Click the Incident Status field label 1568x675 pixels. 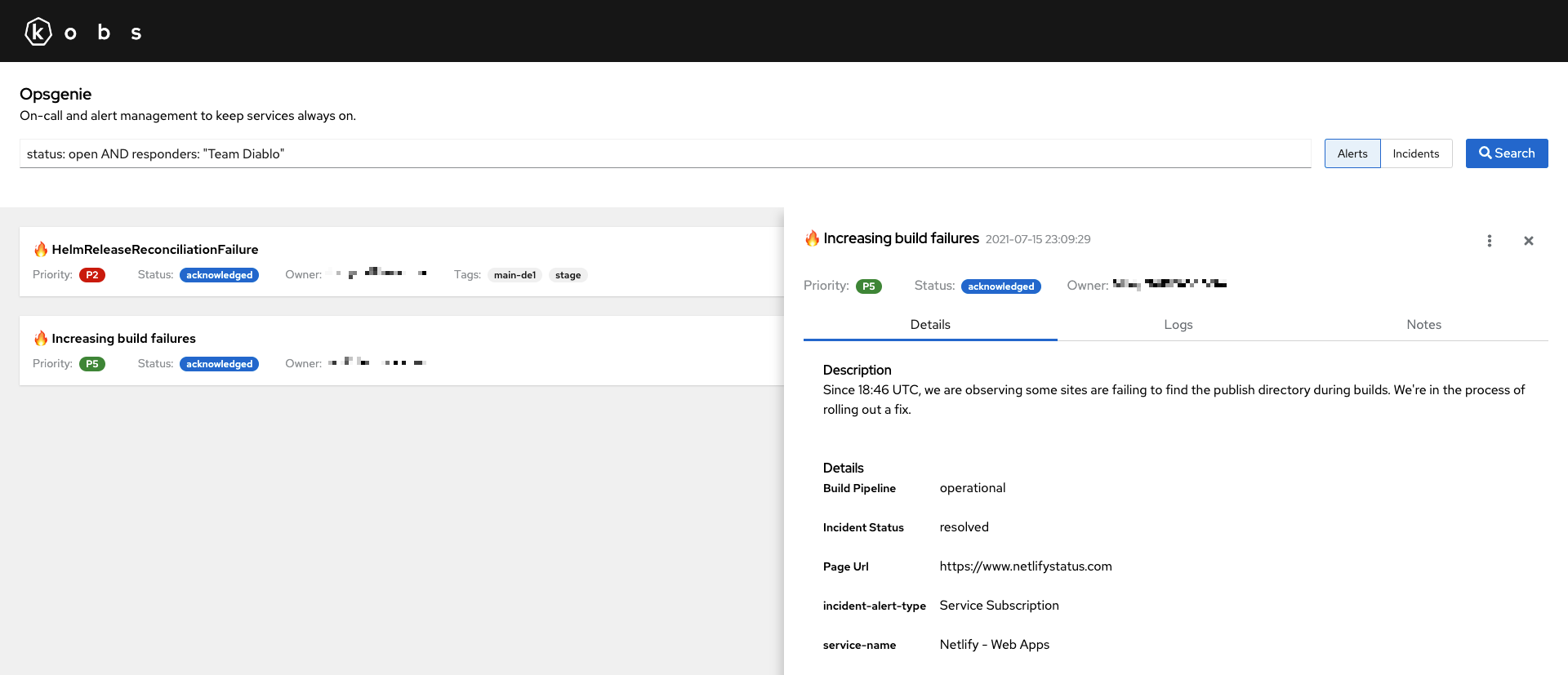pos(863,527)
